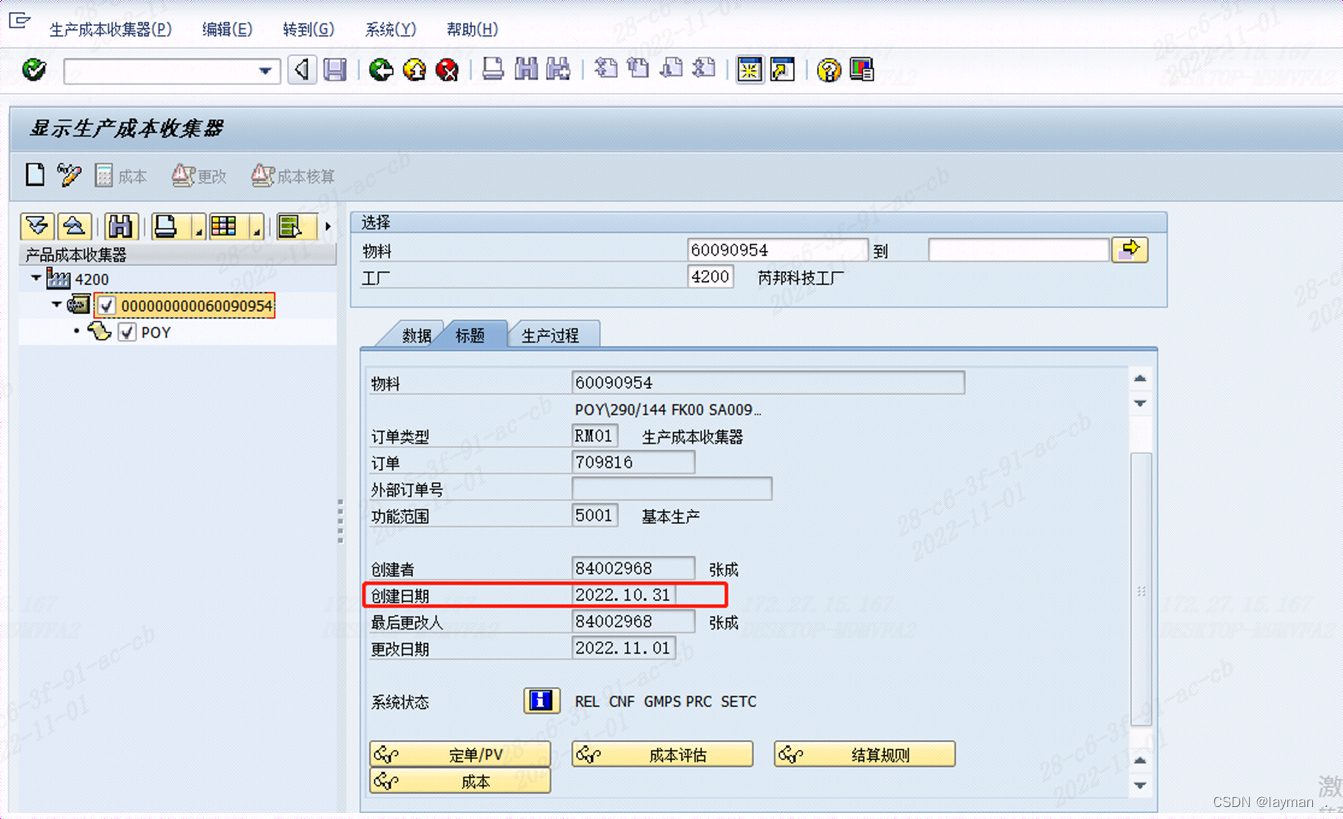Open the command field dropdown arrow
The image size is (1343, 819).
click(x=266, y=71)
